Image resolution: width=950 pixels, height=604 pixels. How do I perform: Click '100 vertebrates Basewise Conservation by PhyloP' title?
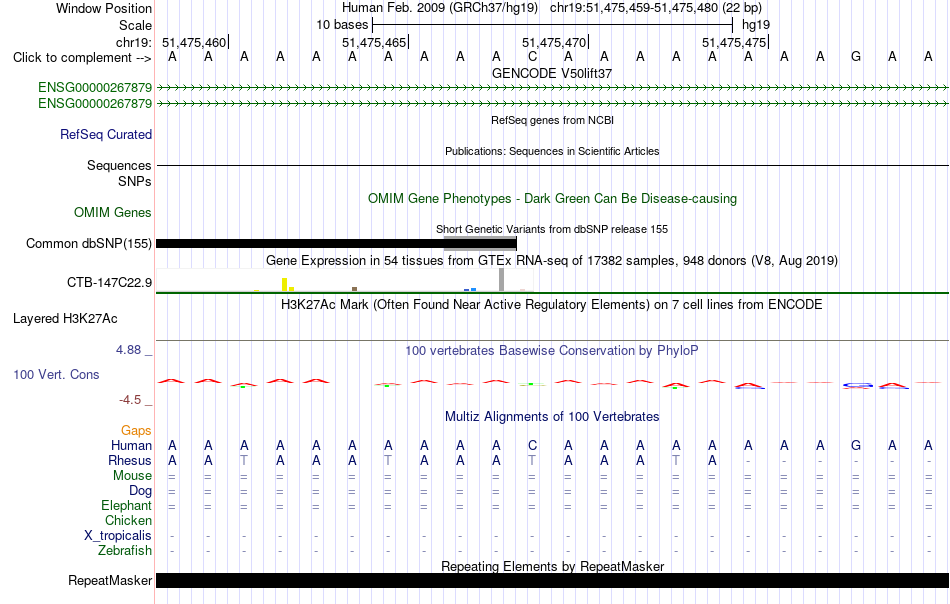tap(552, 350)
